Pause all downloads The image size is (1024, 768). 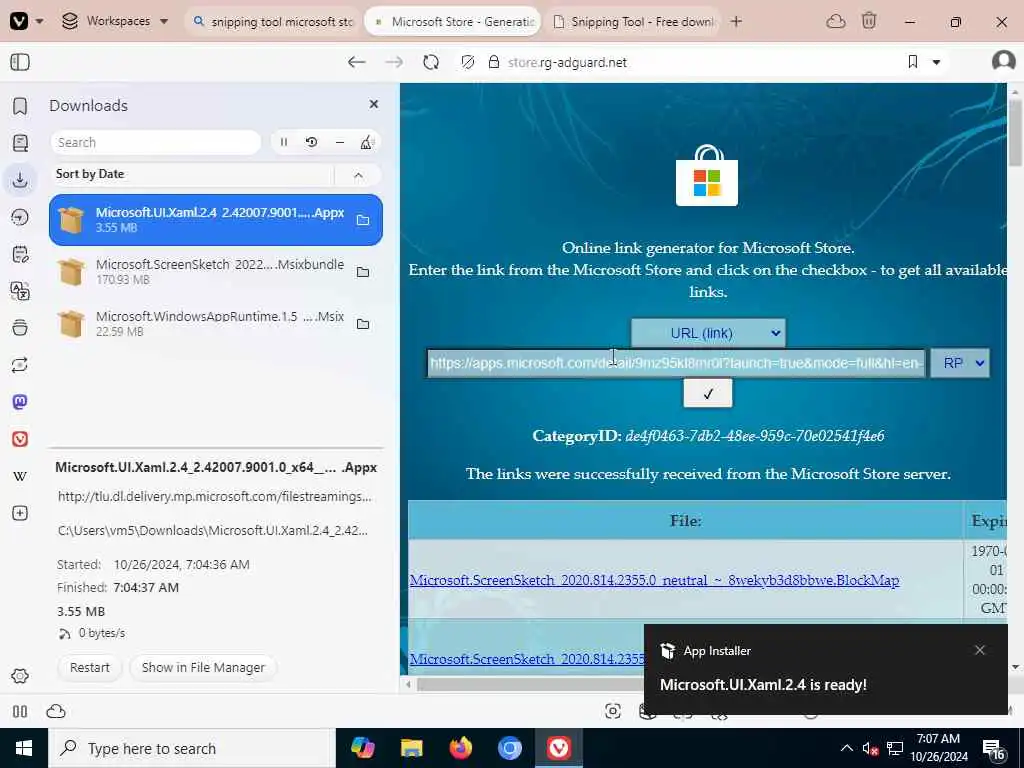(x=283, y=142)
